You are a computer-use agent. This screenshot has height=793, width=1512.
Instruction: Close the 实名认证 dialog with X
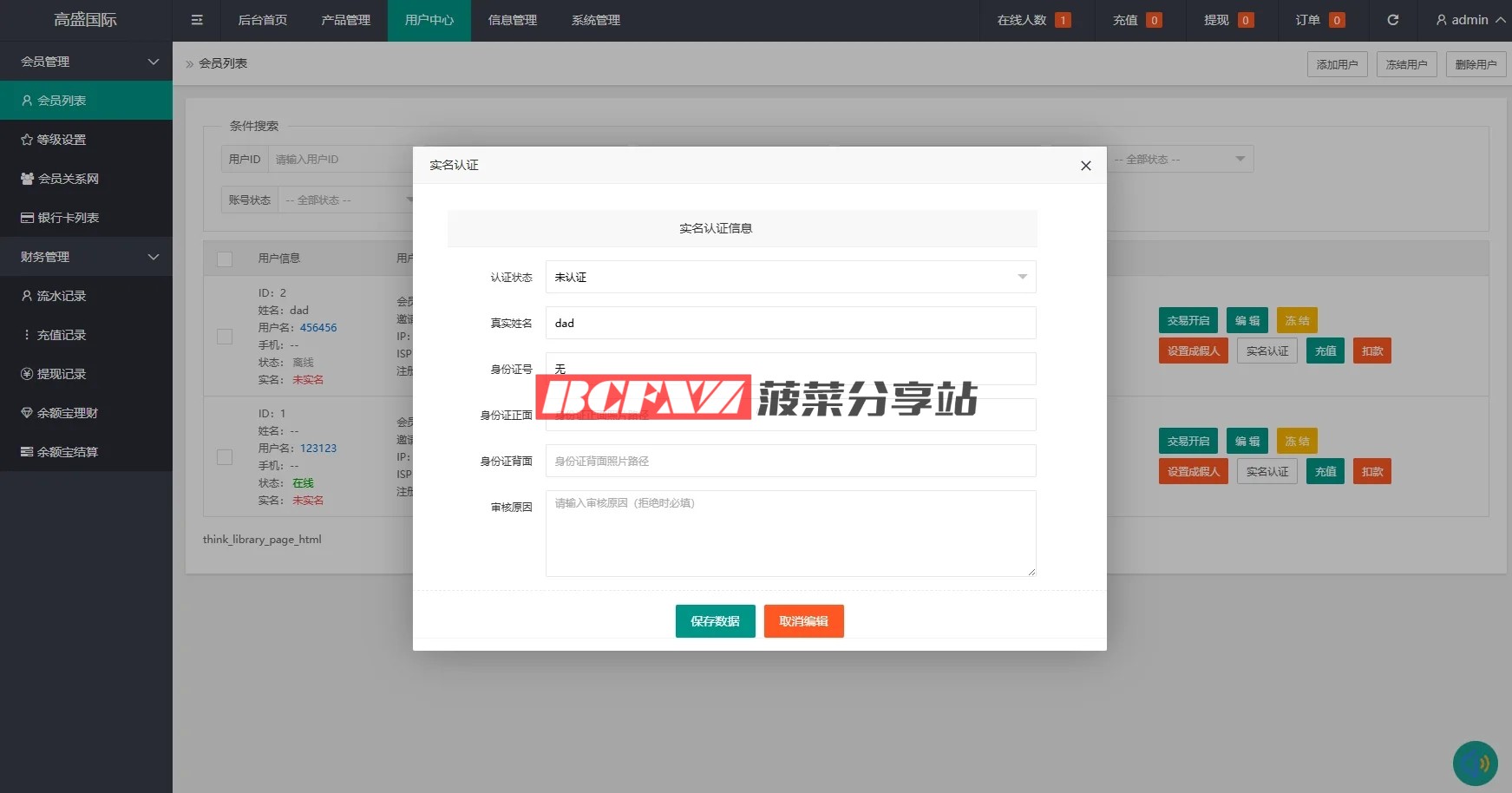(1085, 166)
